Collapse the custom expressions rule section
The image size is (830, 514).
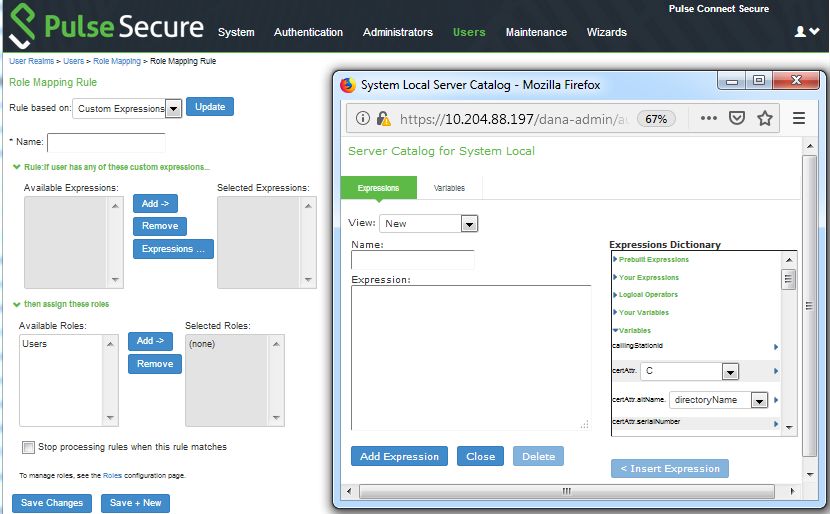(x=111, y=167)
